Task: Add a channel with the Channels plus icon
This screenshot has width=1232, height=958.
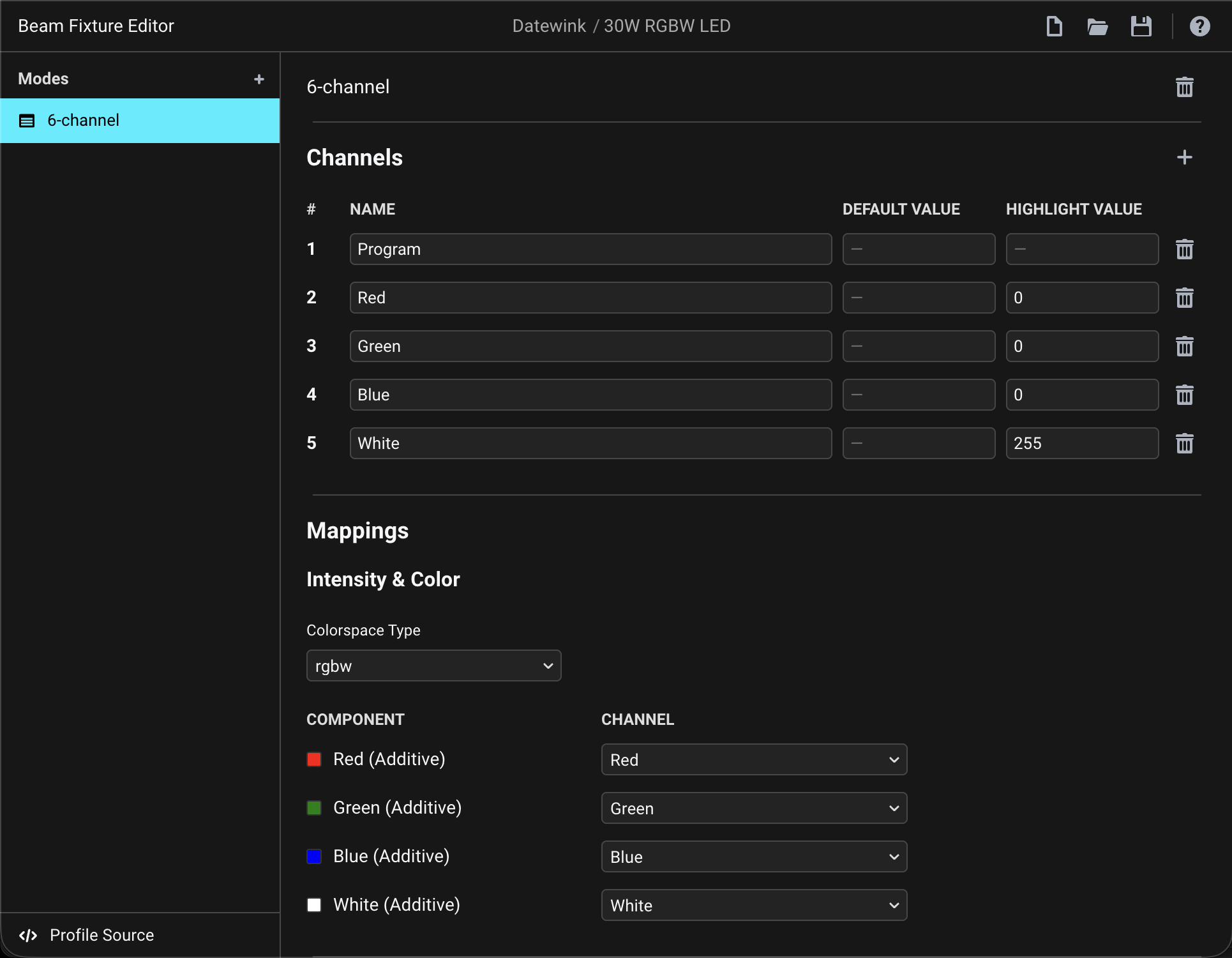Action: click(x=1184, y=157)
